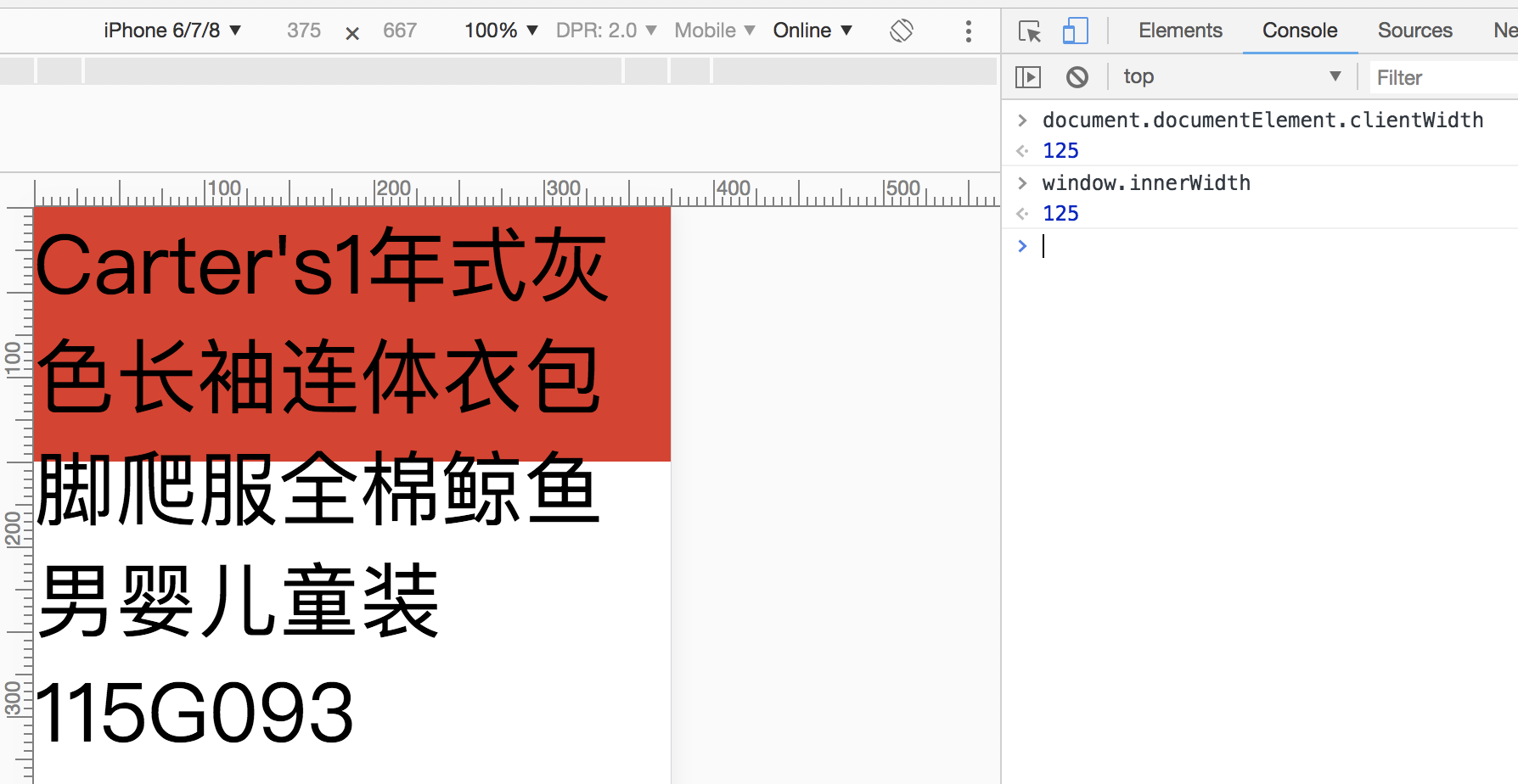Expand the clientWidth command chevron
Screen dimensions: 1518x784
click(x=1022, y=120)
